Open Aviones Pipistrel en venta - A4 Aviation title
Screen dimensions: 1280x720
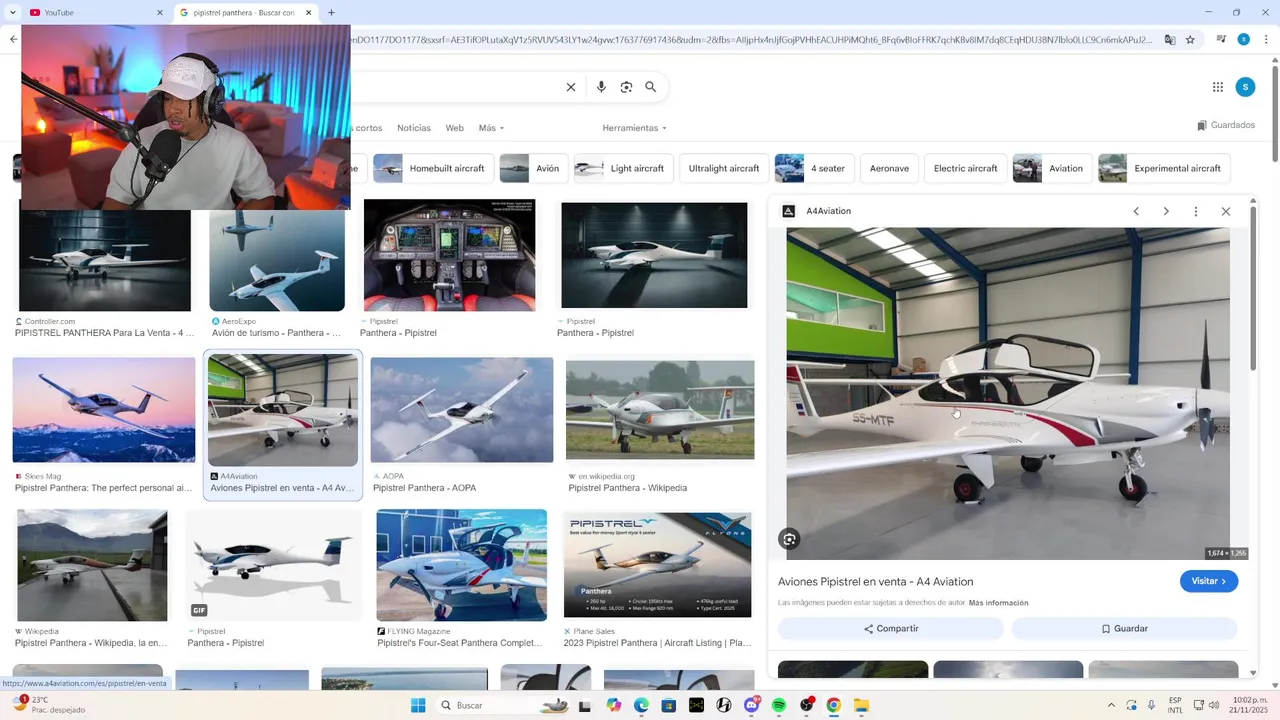[x=876, y=581]
